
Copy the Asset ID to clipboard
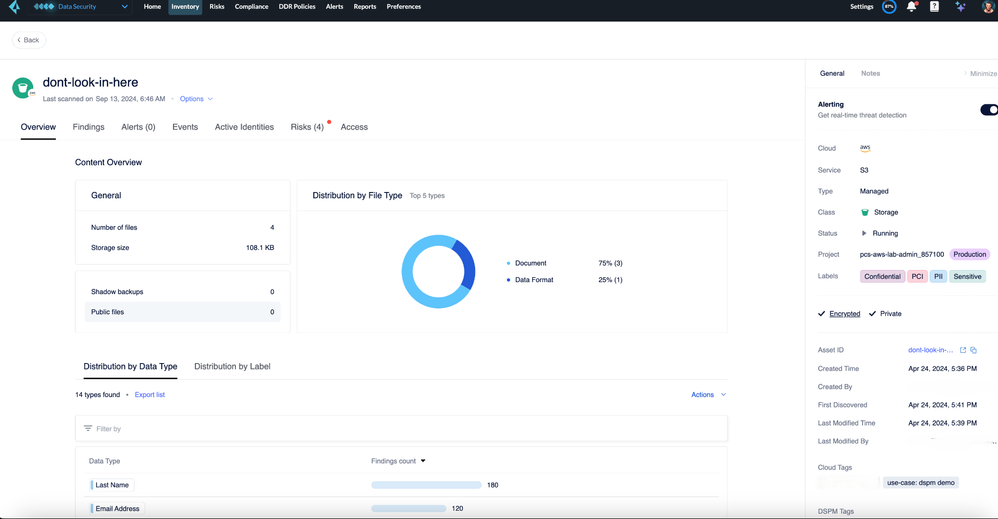pos(974,350)
